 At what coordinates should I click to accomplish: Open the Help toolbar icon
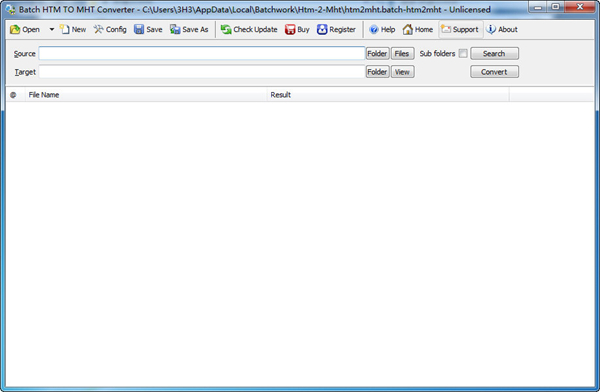(x=382, y=29)
